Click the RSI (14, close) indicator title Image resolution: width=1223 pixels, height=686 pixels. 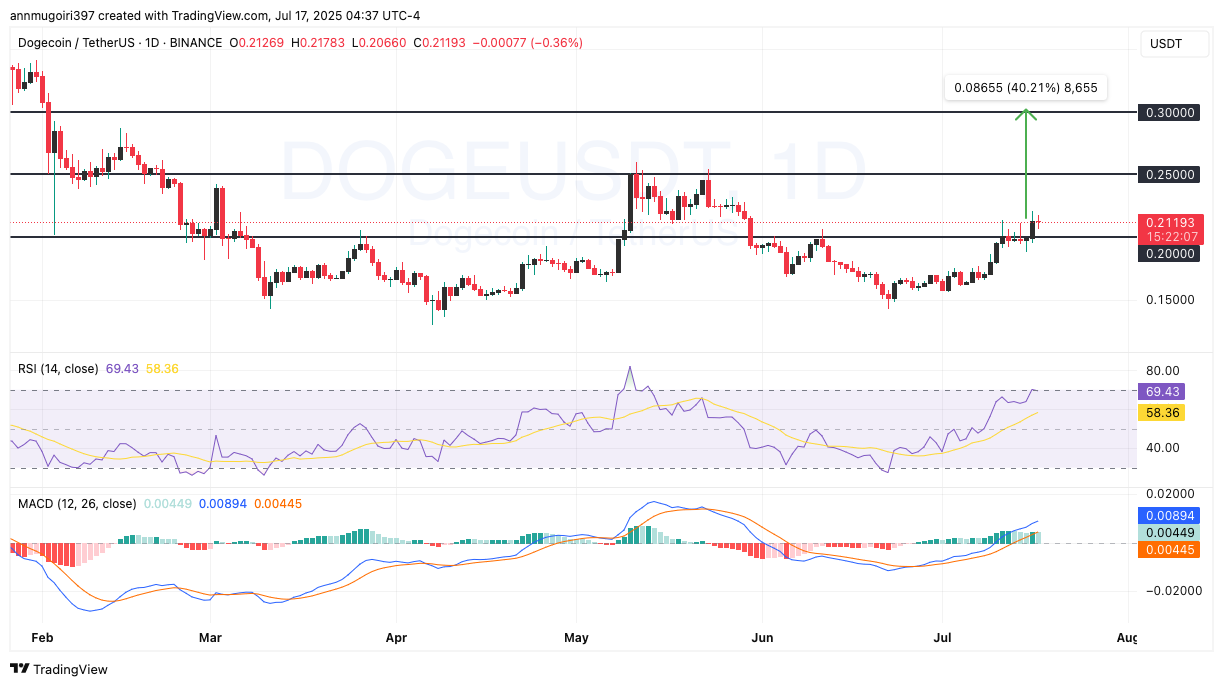pos(58,369)
